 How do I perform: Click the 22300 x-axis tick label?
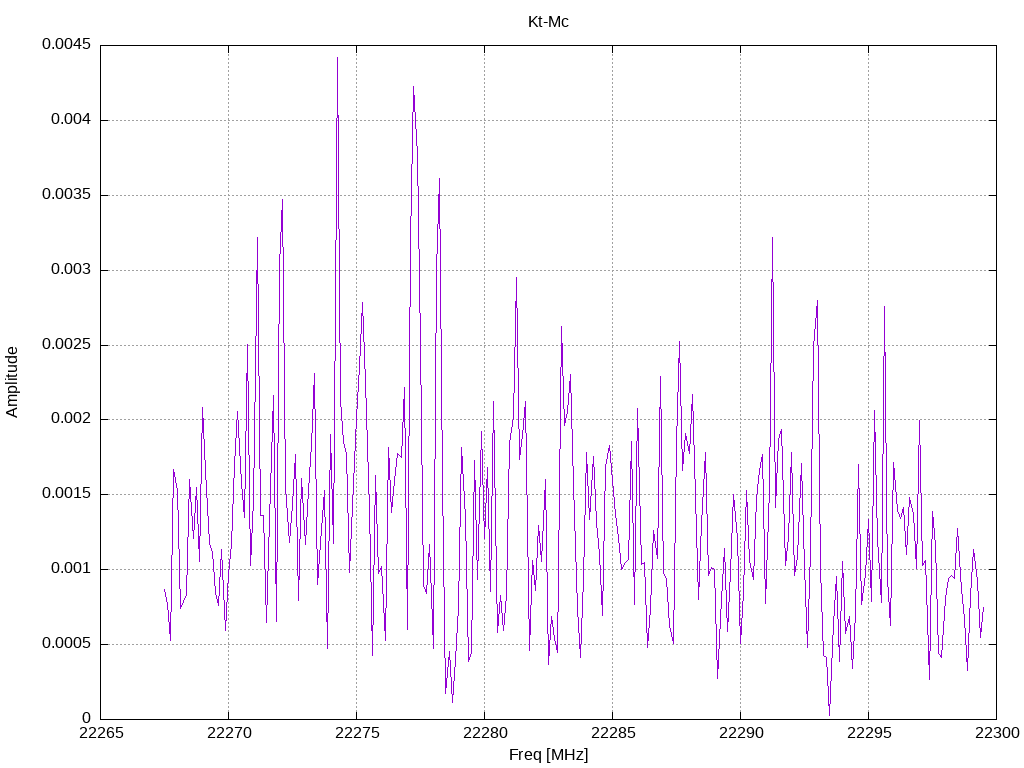[997, 733]
